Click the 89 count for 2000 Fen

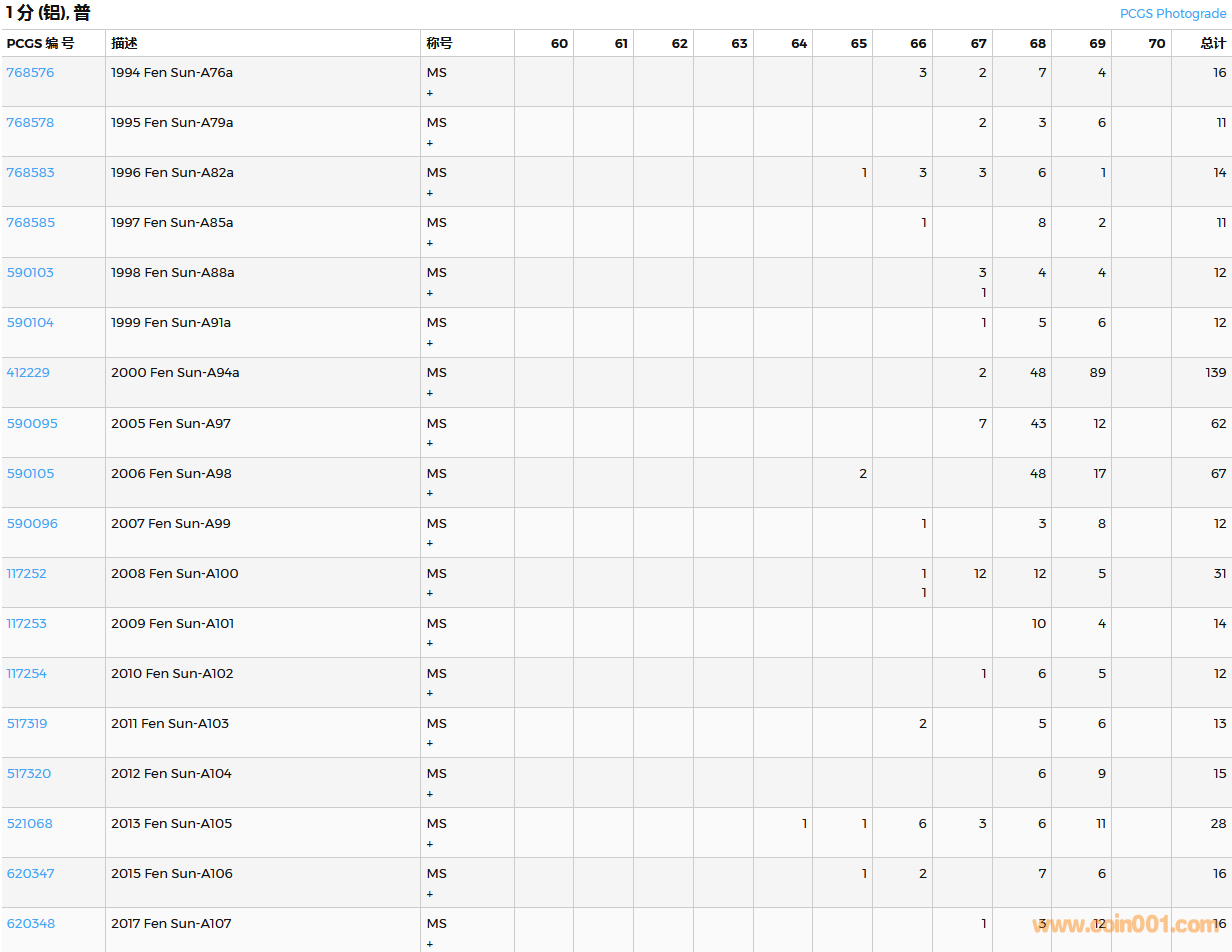(x=1097, y=373)
